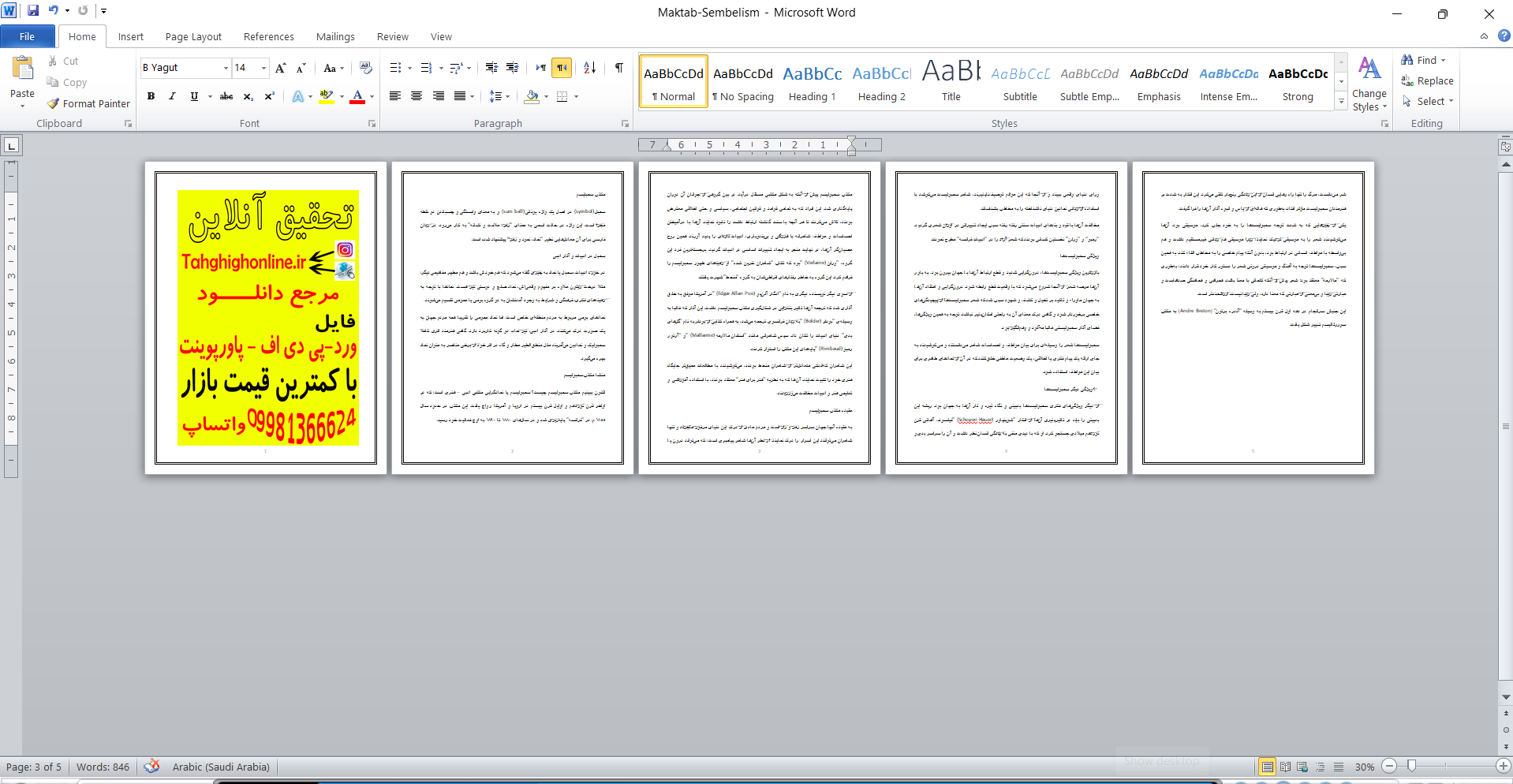Click the spelling proofing status icon
The image size is (1513, 784).
(151, 767)
